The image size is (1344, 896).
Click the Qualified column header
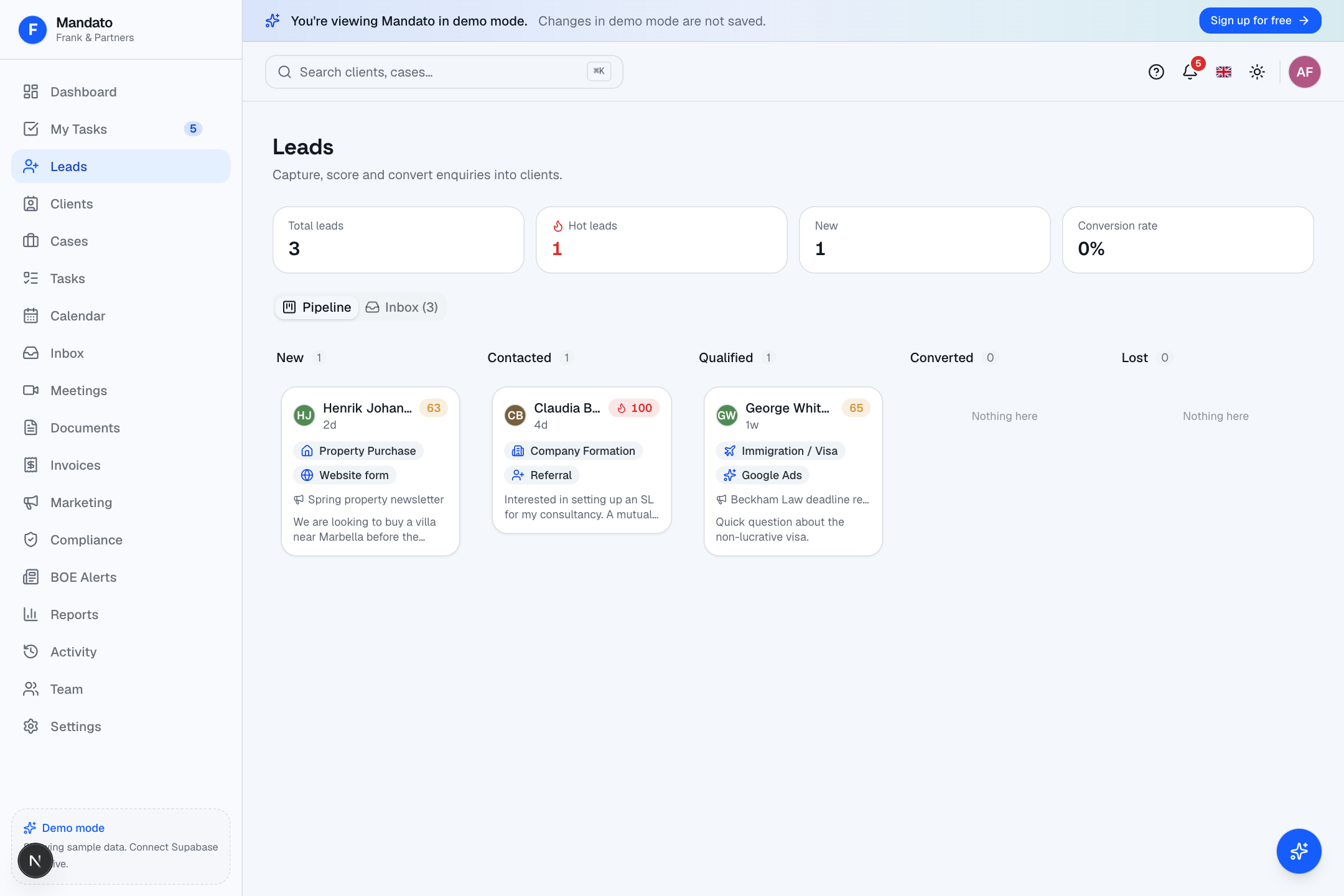point(726,358)
